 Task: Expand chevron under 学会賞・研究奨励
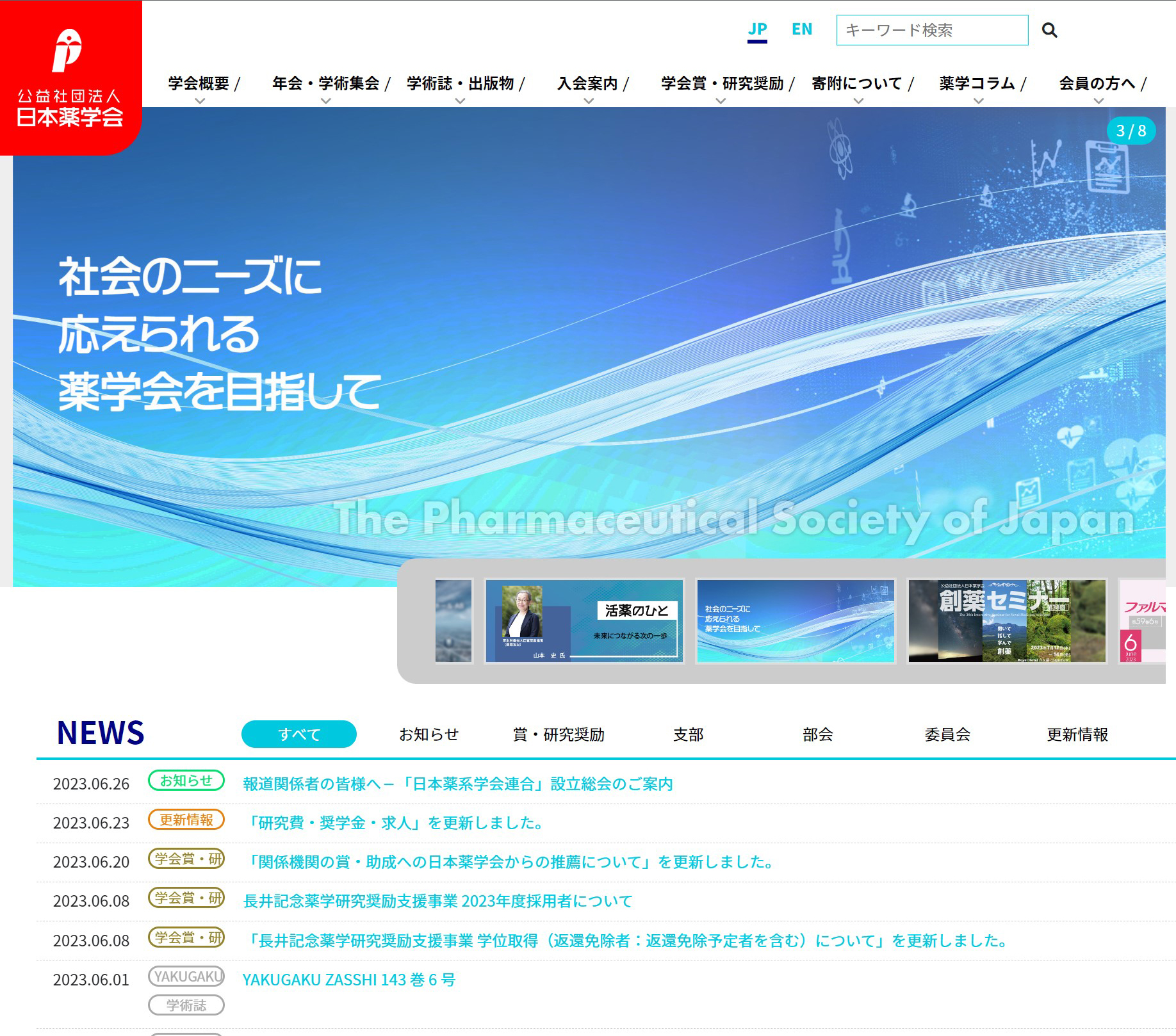click(721, 101)
